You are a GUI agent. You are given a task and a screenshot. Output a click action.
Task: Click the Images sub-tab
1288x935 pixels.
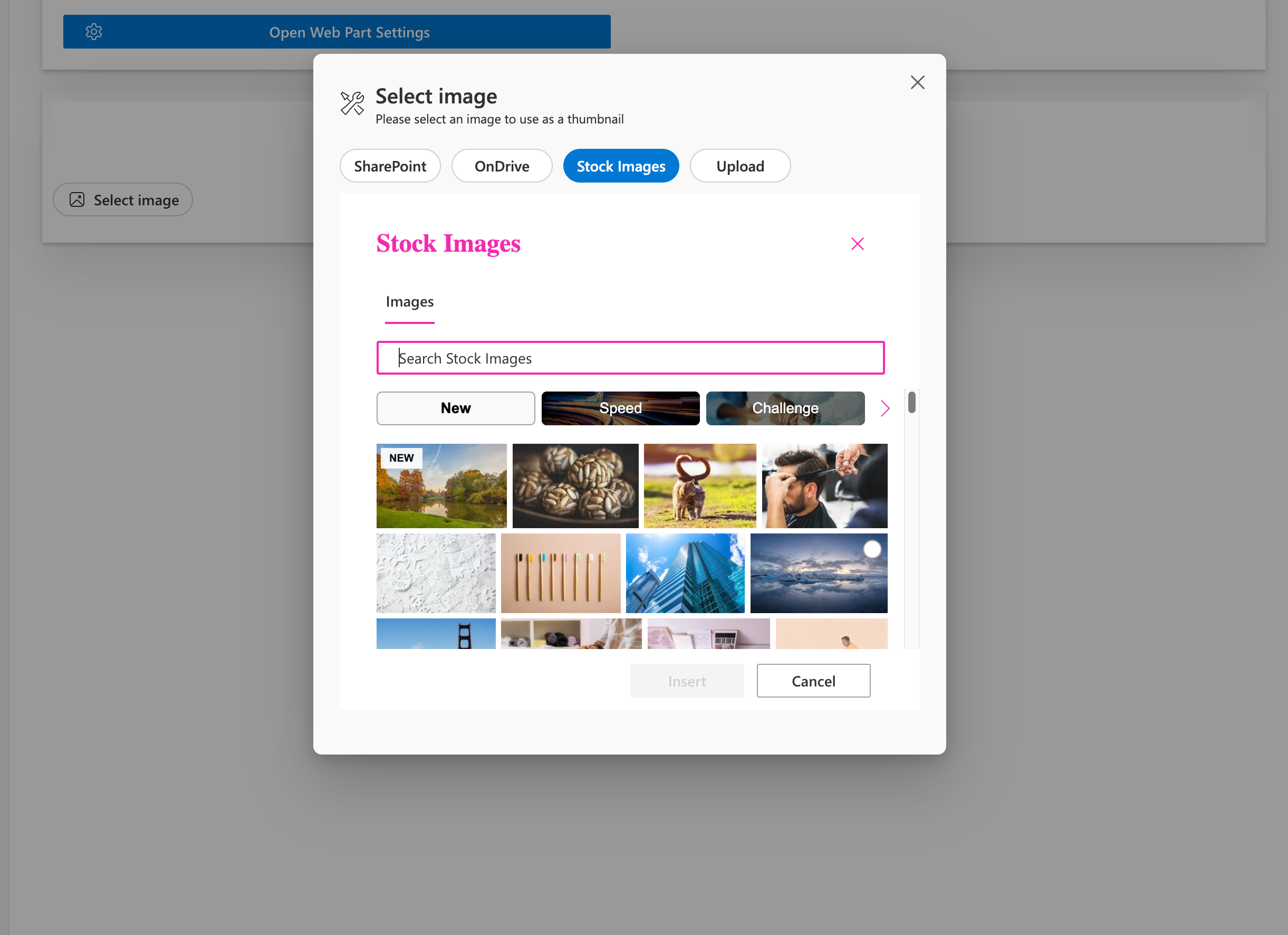coord(409,302)
